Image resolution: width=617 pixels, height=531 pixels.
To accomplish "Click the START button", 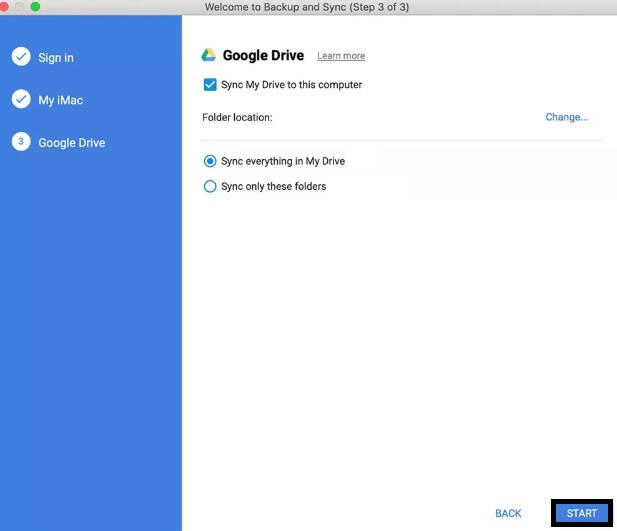I will [582, 513].
